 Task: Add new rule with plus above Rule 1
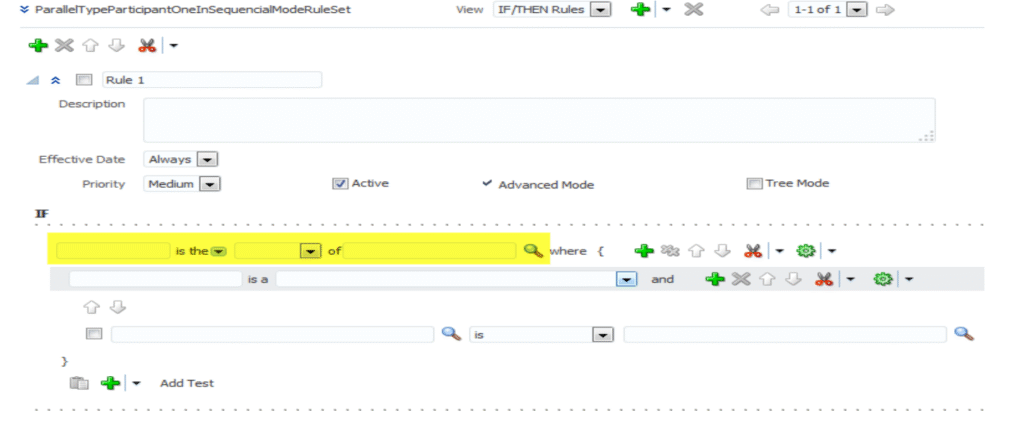[39, 46]
